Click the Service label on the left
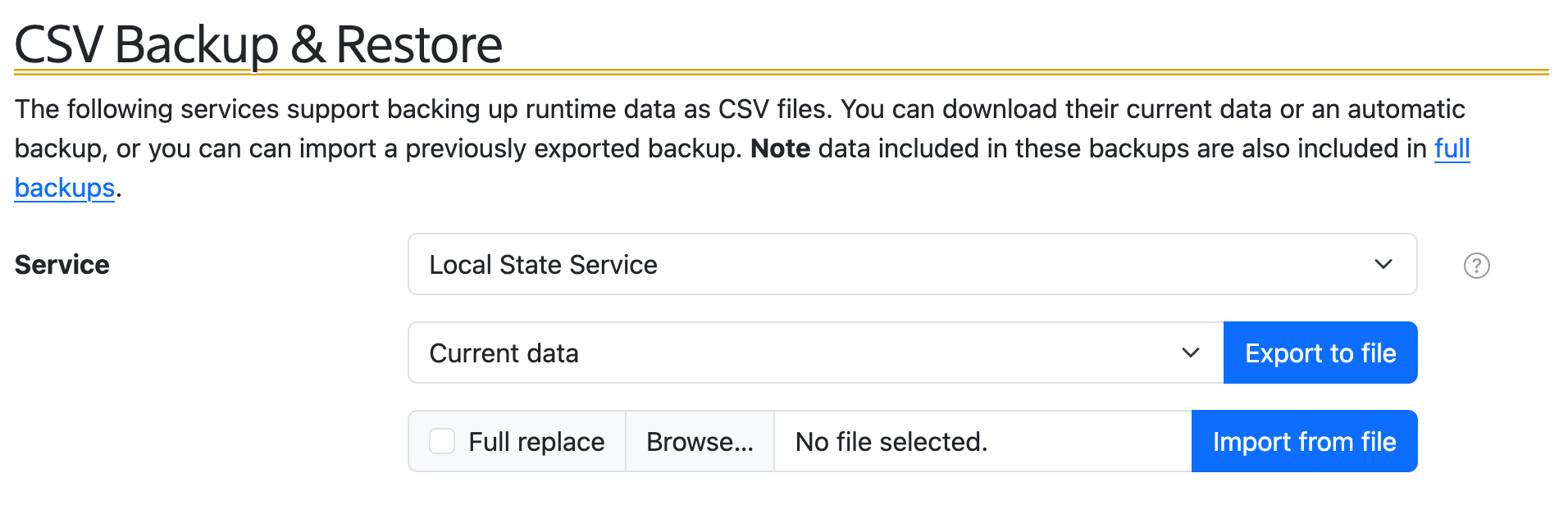Viewport: 1568px width, 505px height. 61,264
